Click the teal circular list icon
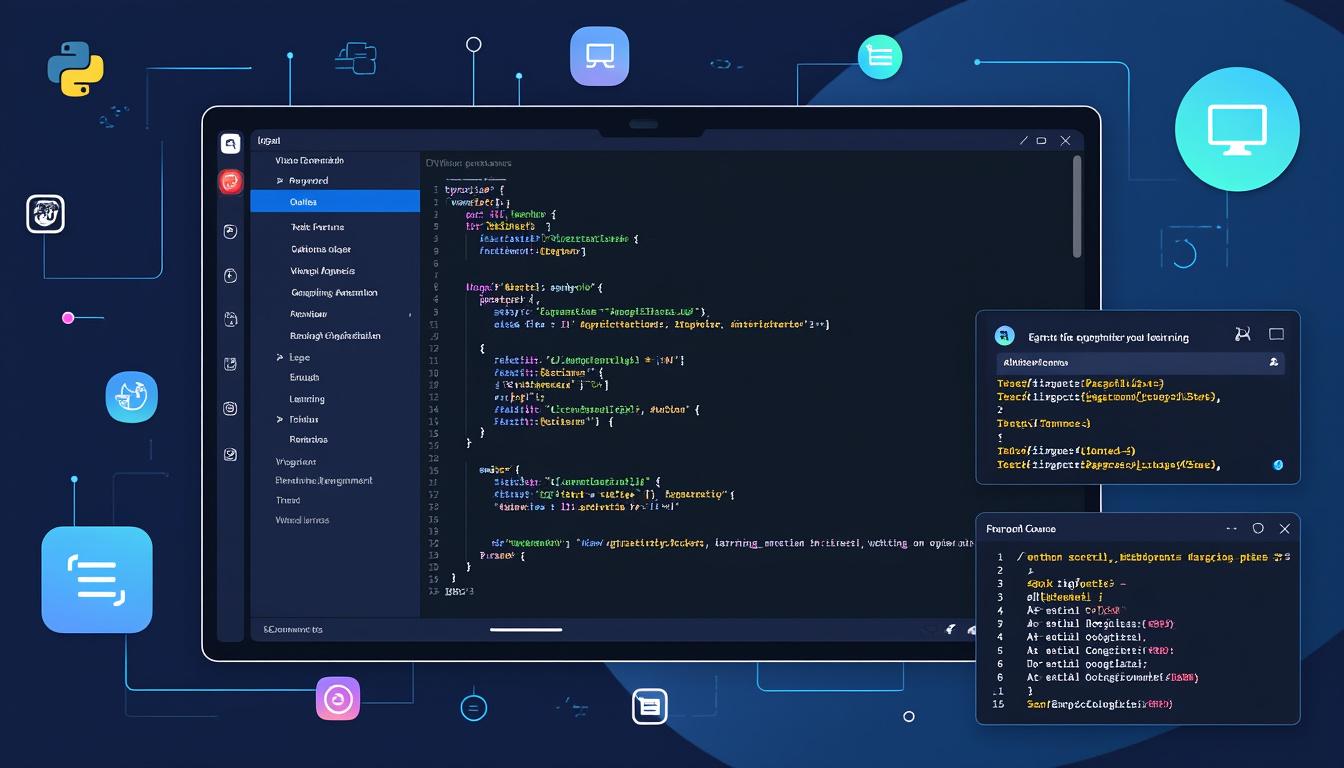Screen dimensions: 1344x768 click(x=880, y=57)
